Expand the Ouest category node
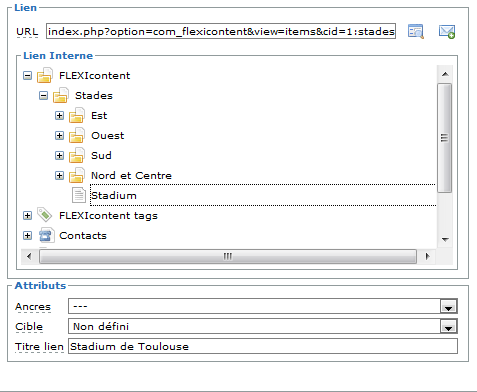The image size is (477, 392). pos(60,136)
